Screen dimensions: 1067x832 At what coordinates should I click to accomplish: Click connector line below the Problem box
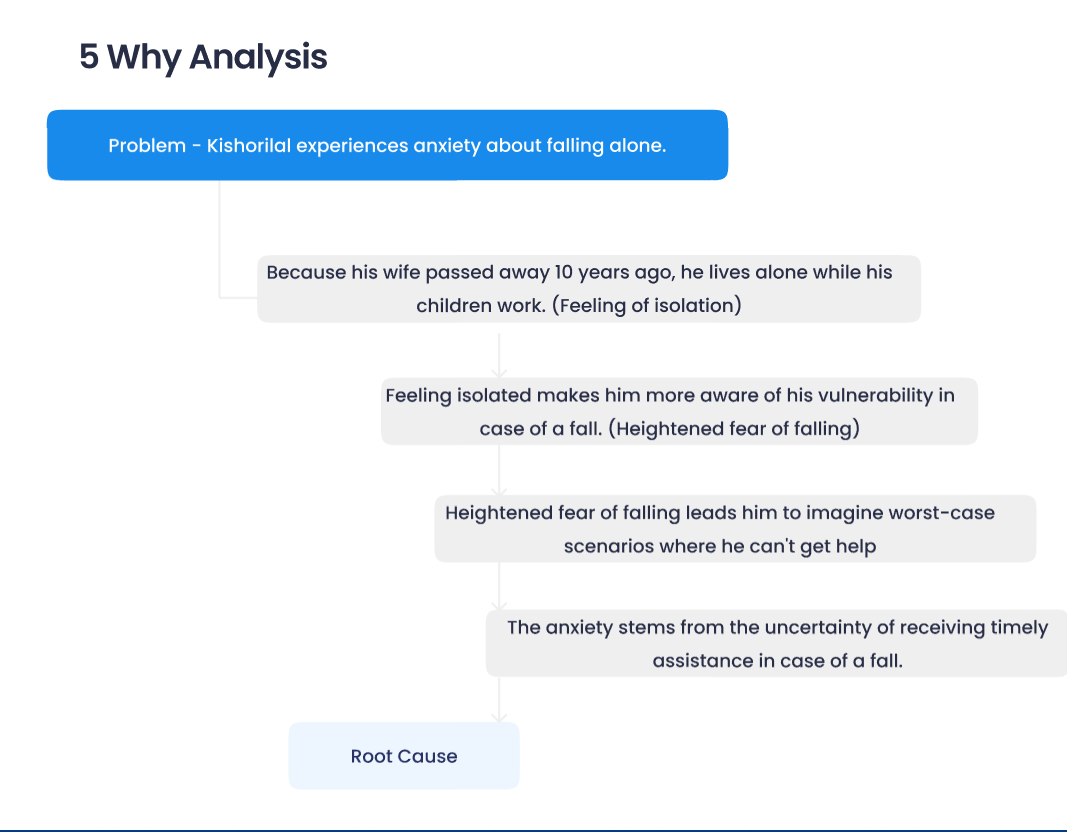click(x=219, y=240)
